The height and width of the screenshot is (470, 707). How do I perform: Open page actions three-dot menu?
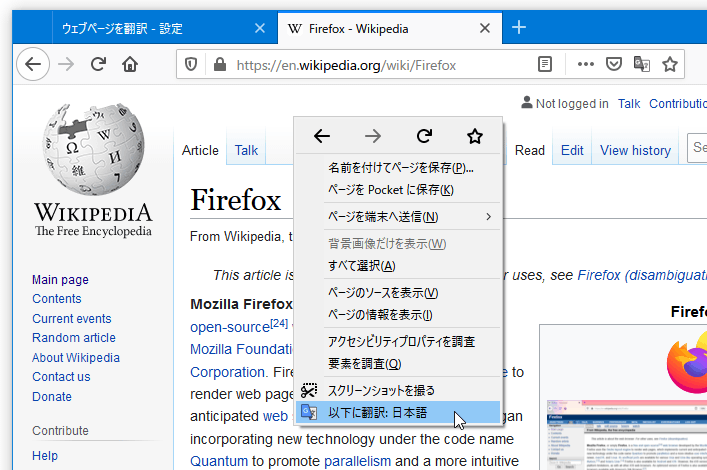click(x=585, y=65)
